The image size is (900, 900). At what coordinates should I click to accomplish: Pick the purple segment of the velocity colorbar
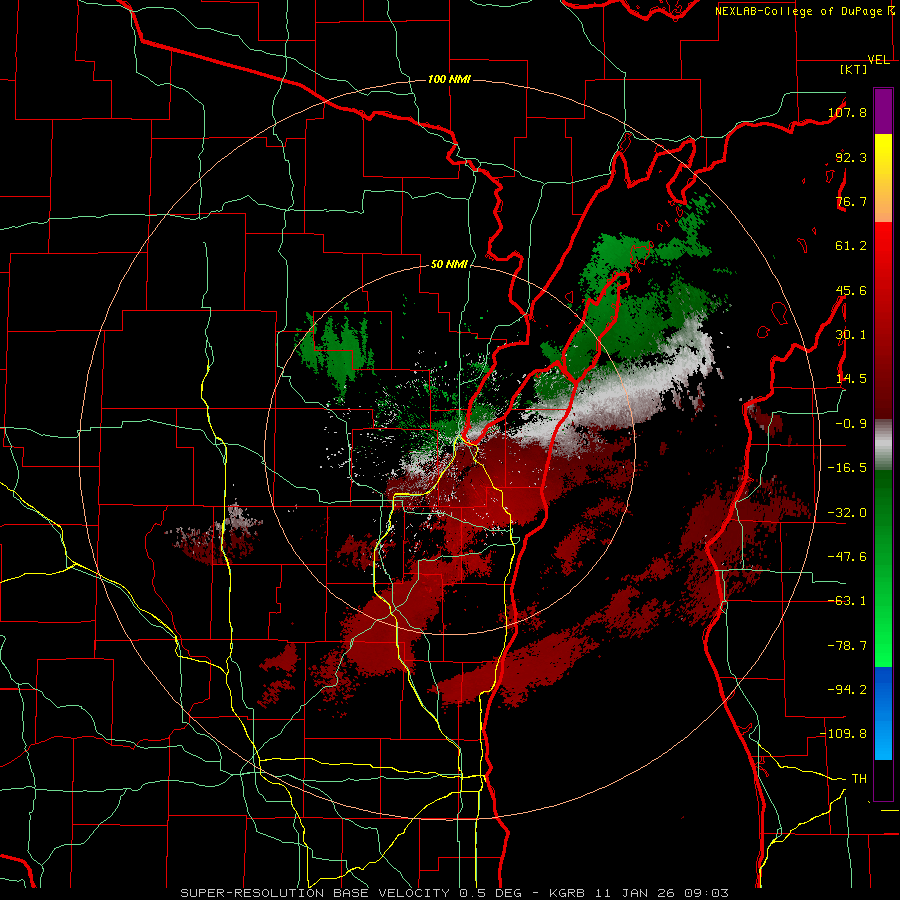pyautogui.click(x=883, y=111)
